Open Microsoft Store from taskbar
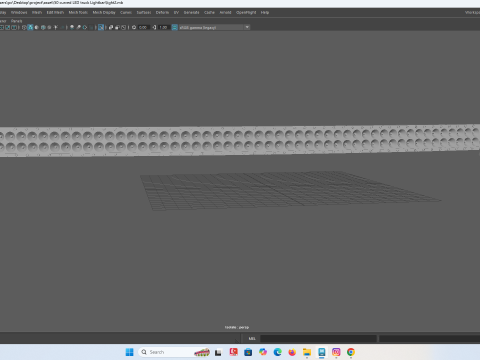 248,352
